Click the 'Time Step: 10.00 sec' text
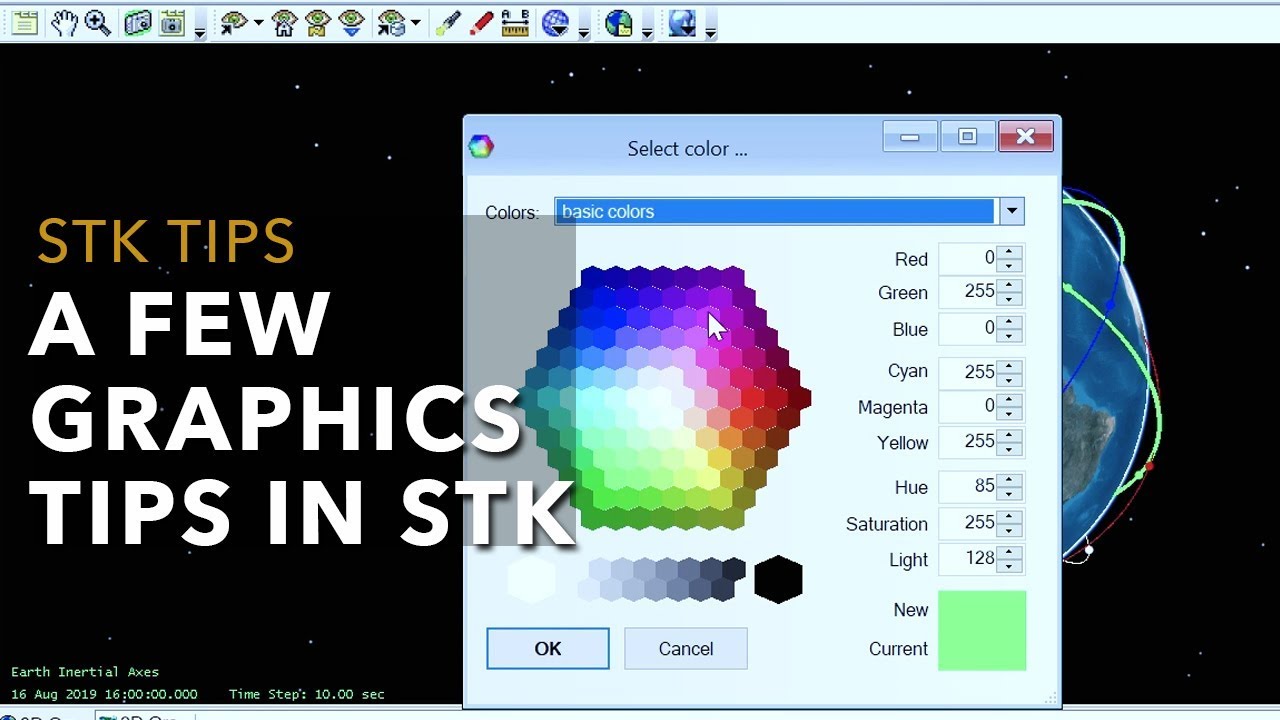Viewport: 1280px width, 720px height. (306, 694)
